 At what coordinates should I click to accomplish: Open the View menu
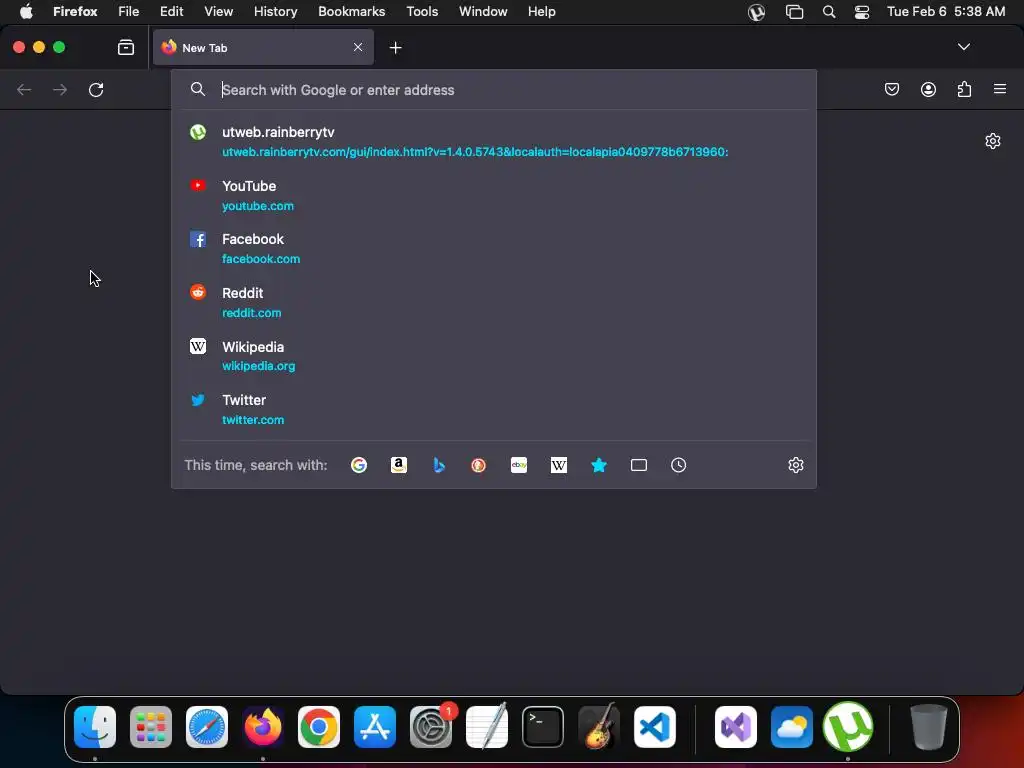[218, 12]
